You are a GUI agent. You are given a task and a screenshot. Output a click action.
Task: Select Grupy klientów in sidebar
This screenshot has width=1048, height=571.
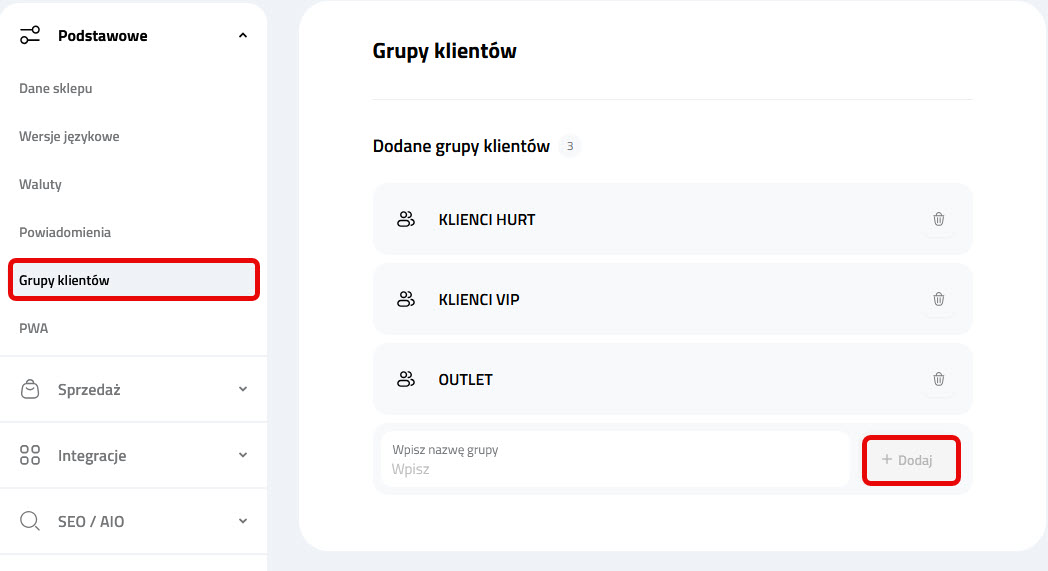[x=134, y=280]
